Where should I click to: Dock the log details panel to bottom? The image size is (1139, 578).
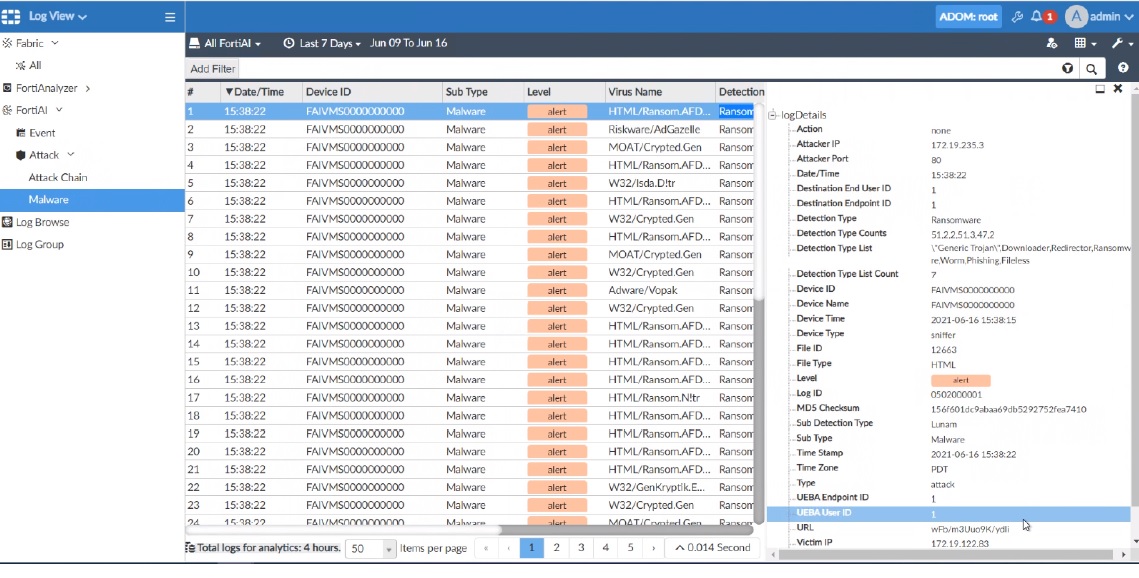tap(1100, 89)
